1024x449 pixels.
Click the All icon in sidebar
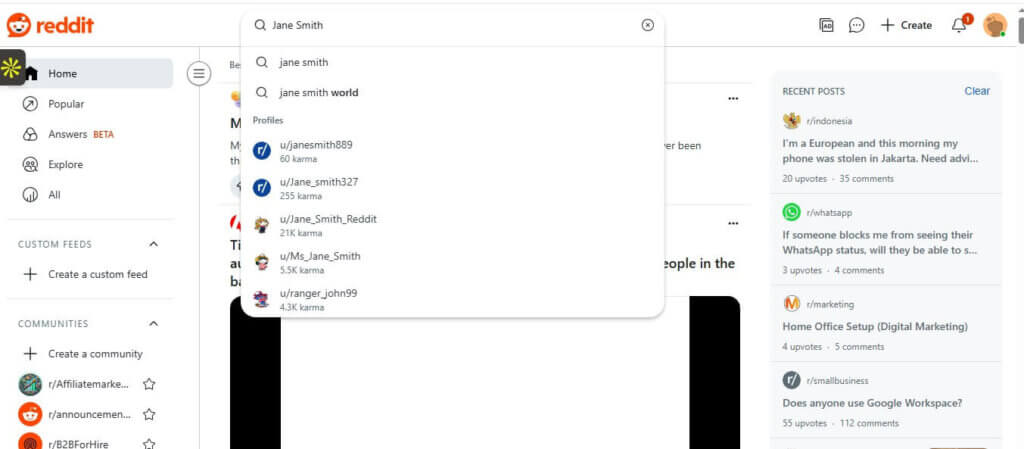(x=30, y=194)
